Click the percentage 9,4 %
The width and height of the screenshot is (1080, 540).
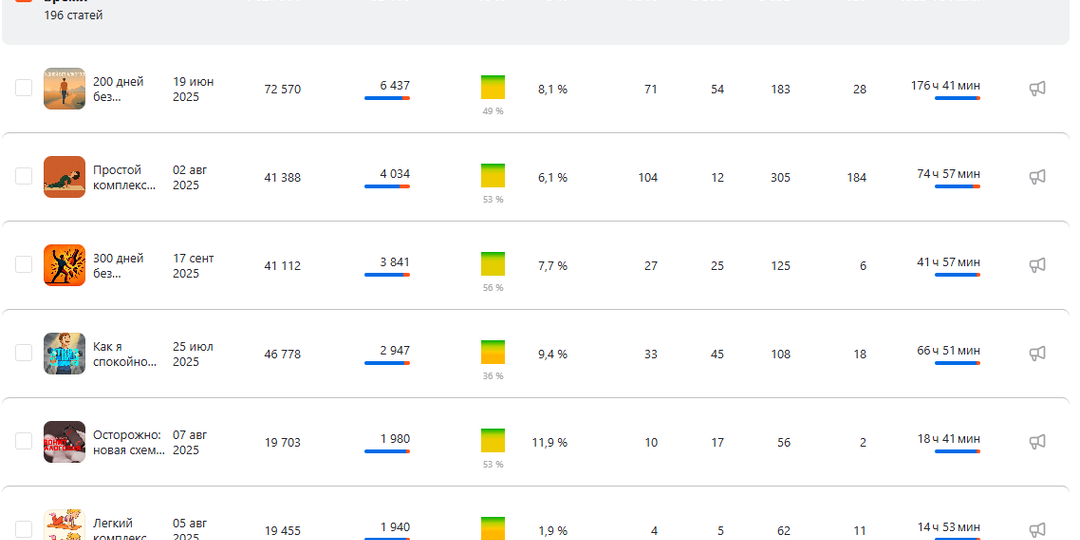point(552,354)
